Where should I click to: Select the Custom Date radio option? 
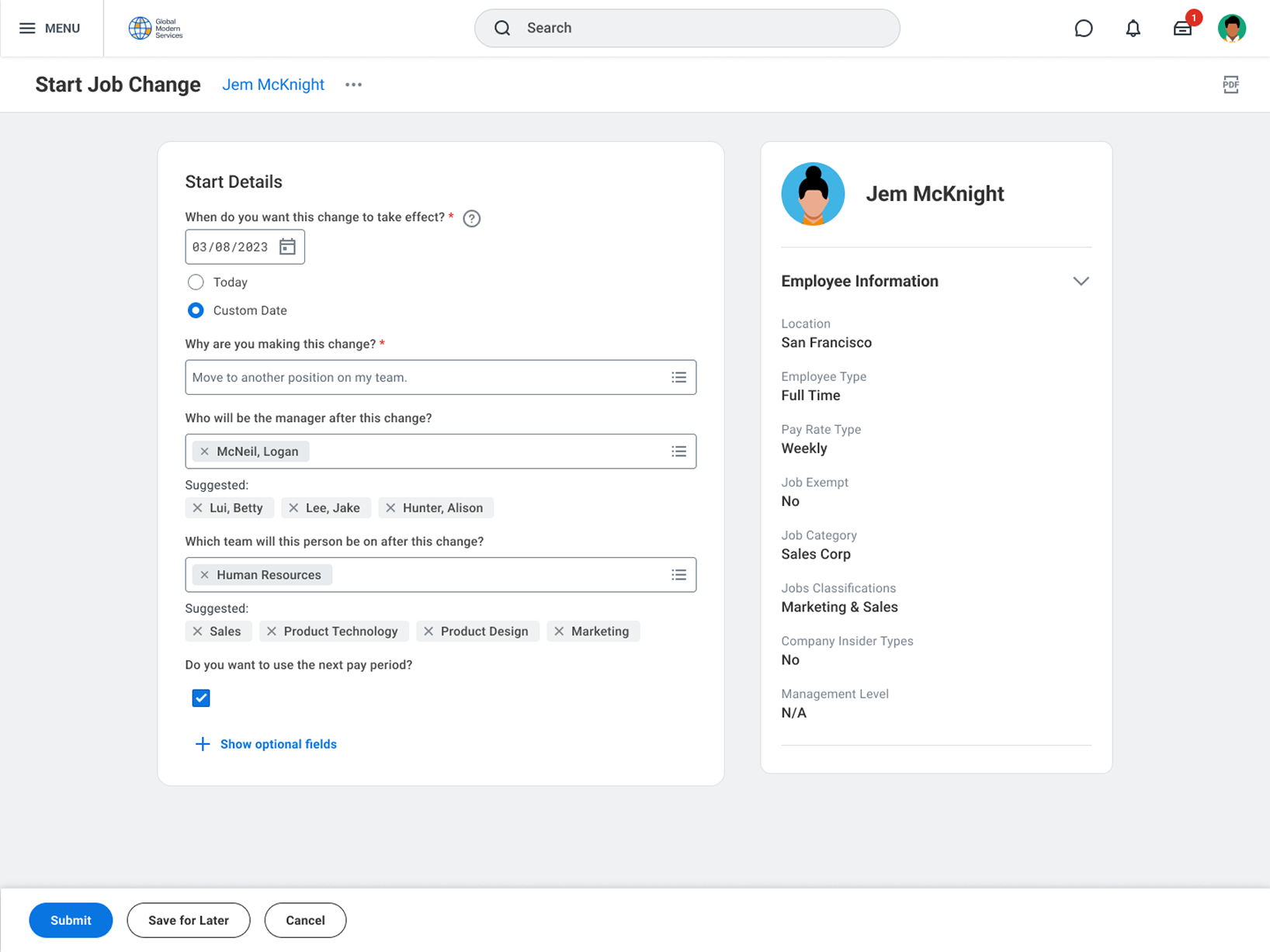(x=196, y=310)
